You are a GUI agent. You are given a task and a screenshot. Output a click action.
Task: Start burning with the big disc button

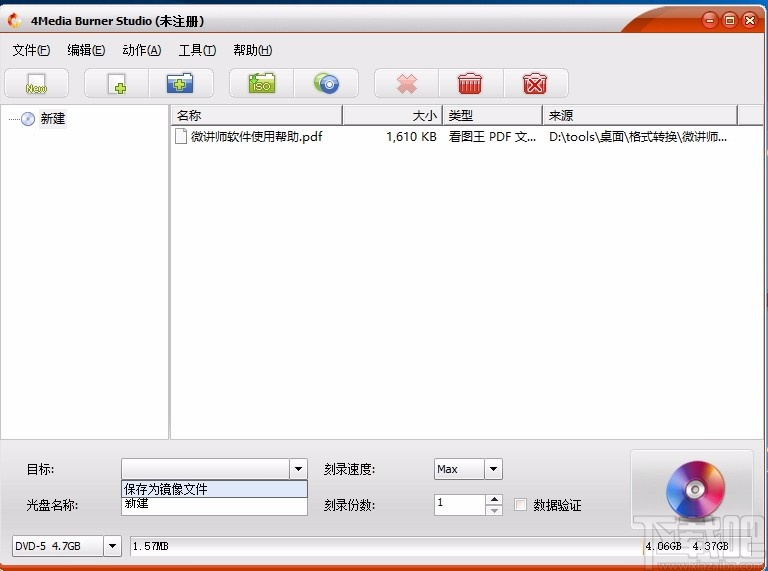pos(692,490)
